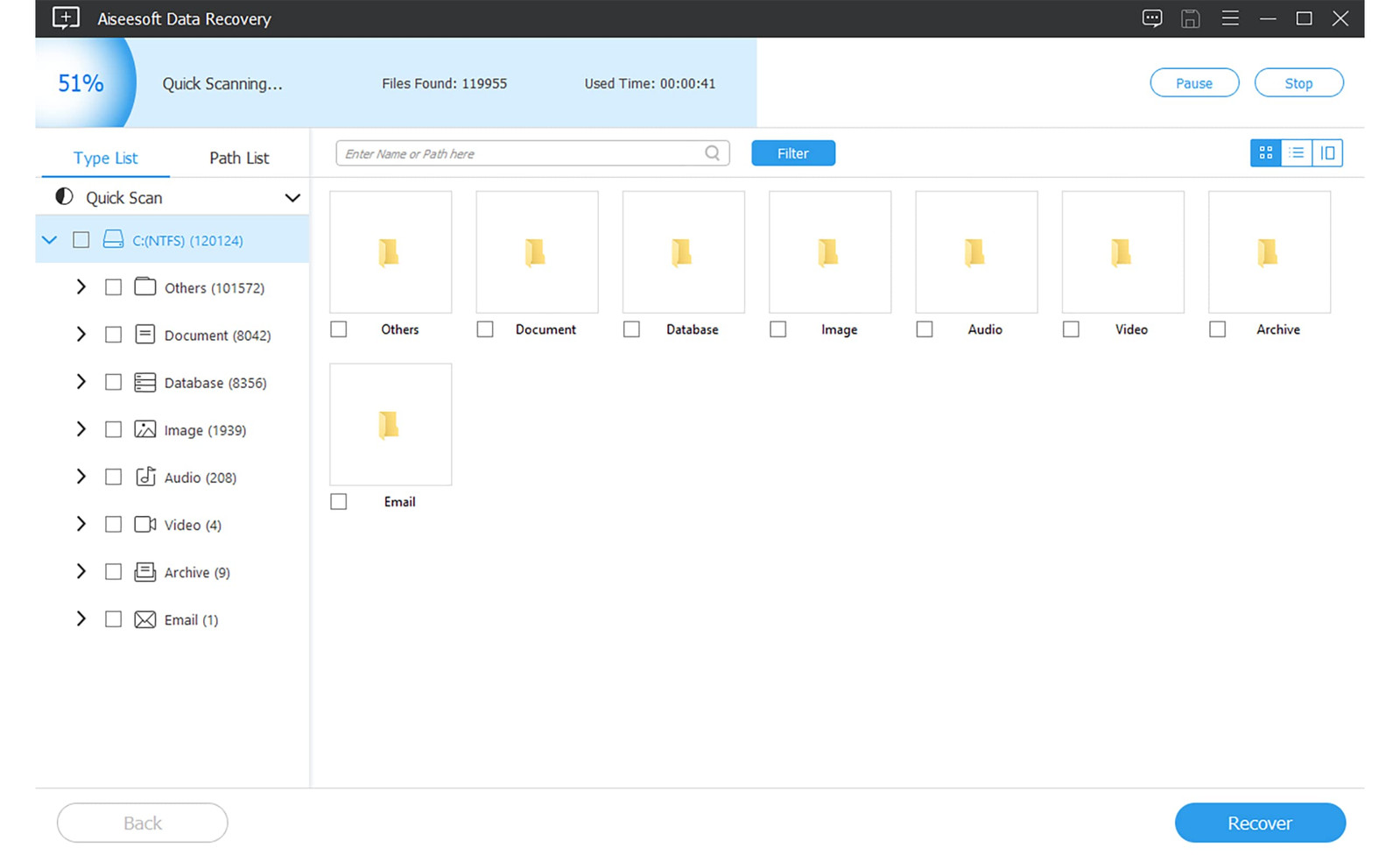This screenshot has width=1400, height=862.
Task: Switch to the Path List tab
Action: coord(239,158)
